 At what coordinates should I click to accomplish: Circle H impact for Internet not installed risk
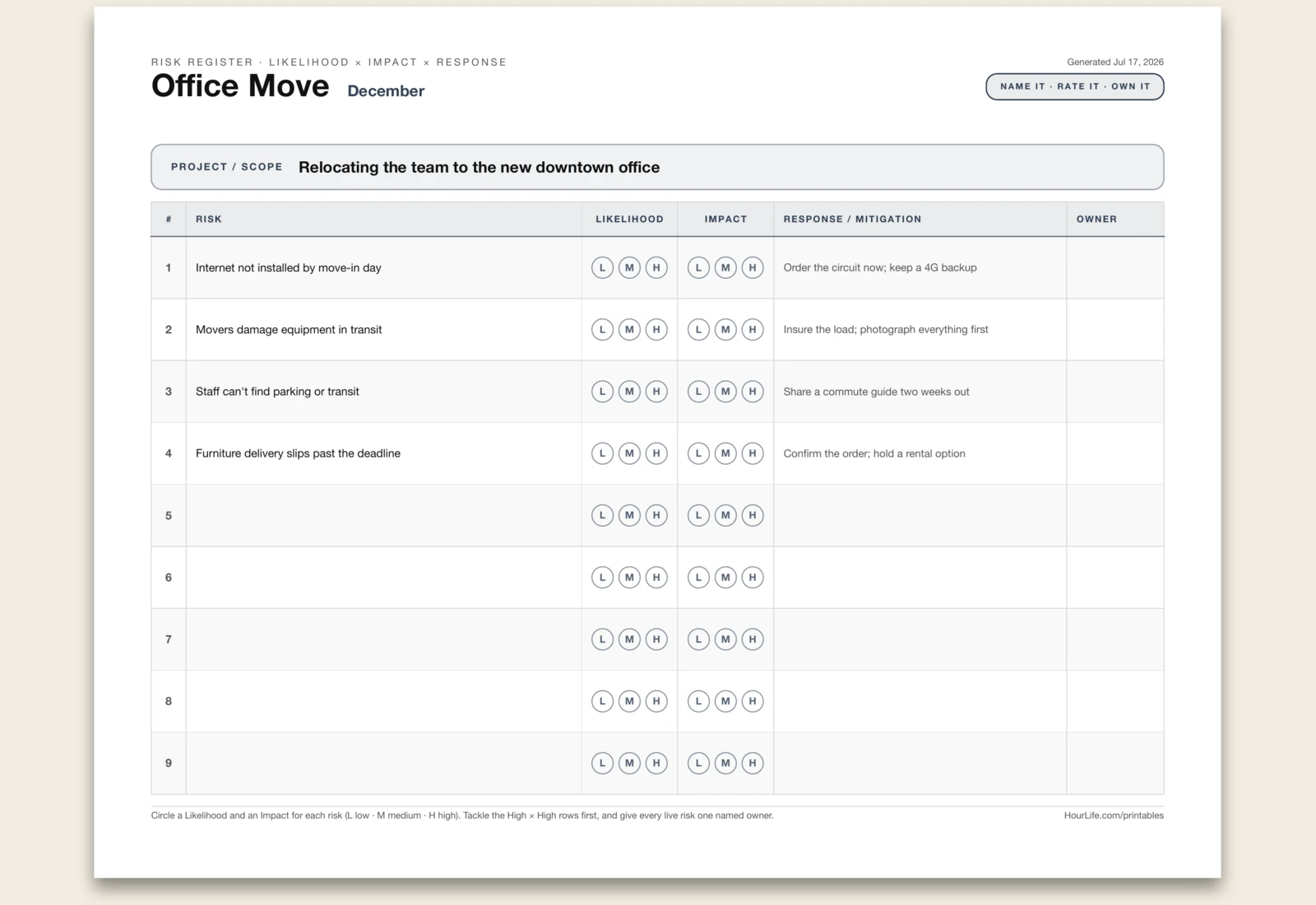(x=753, y=267)
